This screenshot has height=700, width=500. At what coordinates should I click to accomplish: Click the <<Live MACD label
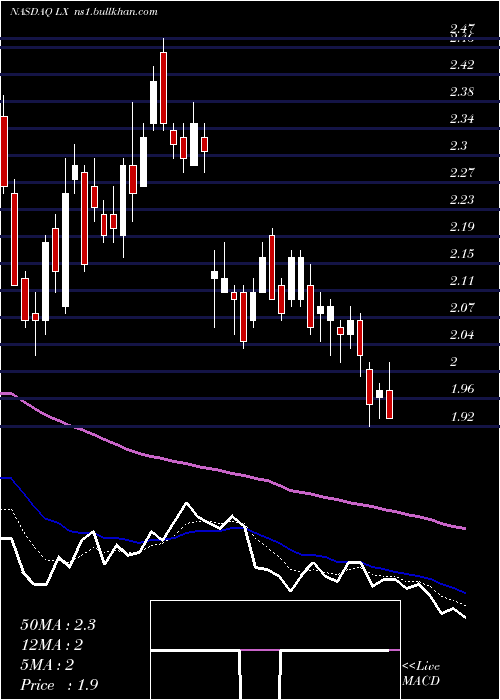click(x=421, y=674)
